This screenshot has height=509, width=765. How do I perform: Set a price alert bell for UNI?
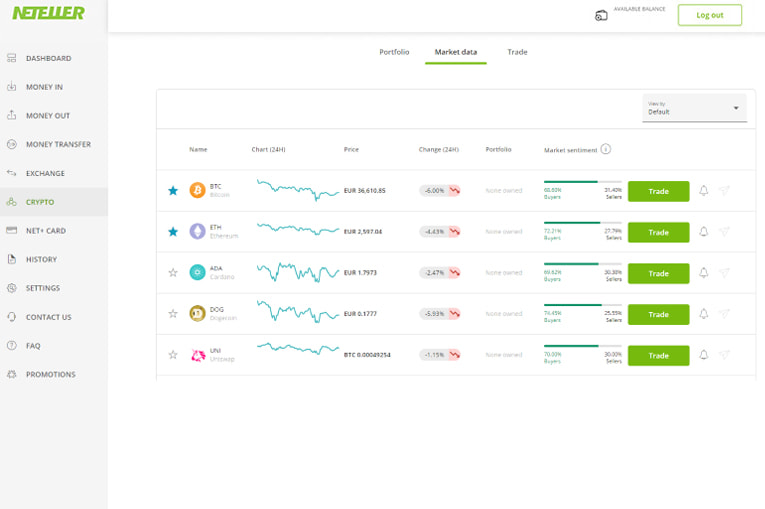click(704, 355)
